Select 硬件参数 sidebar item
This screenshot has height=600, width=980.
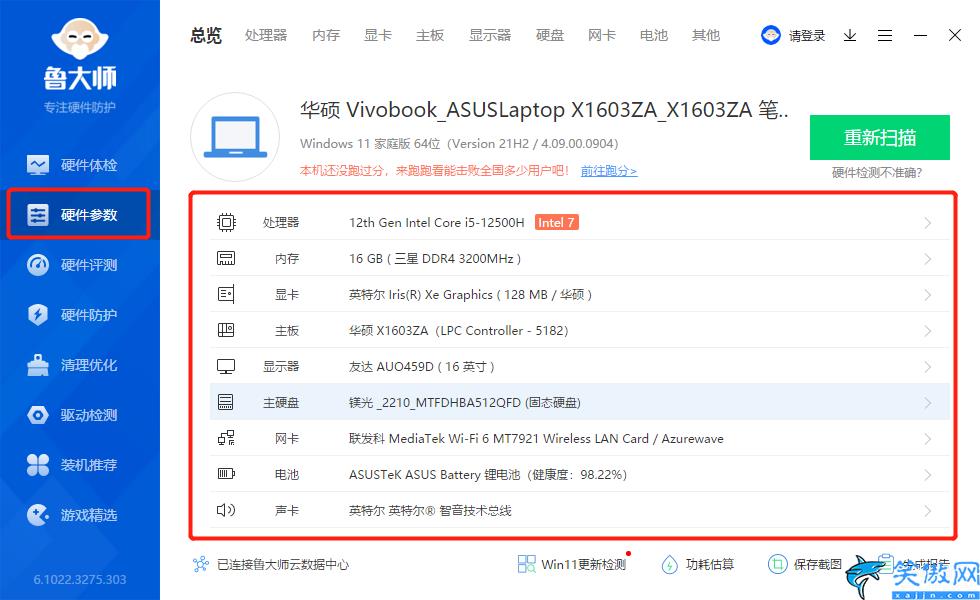(x=78, y=214)
